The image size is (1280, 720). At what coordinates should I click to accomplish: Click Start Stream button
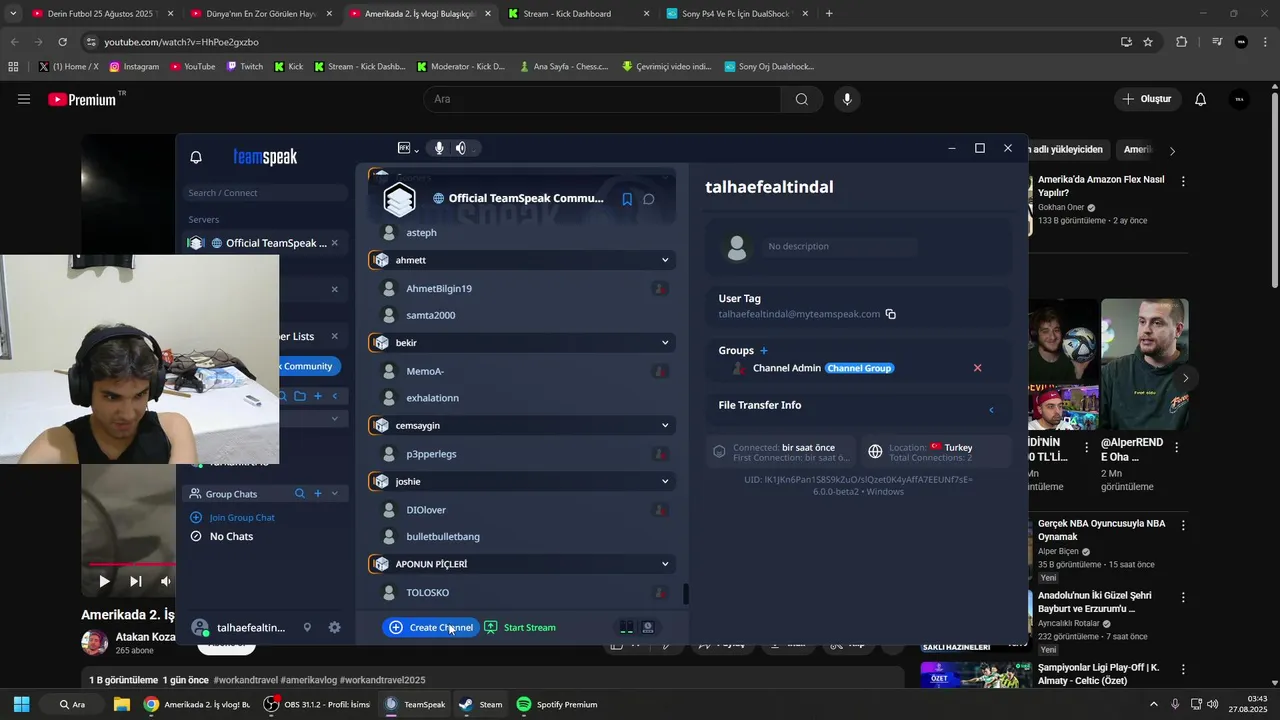520,628
